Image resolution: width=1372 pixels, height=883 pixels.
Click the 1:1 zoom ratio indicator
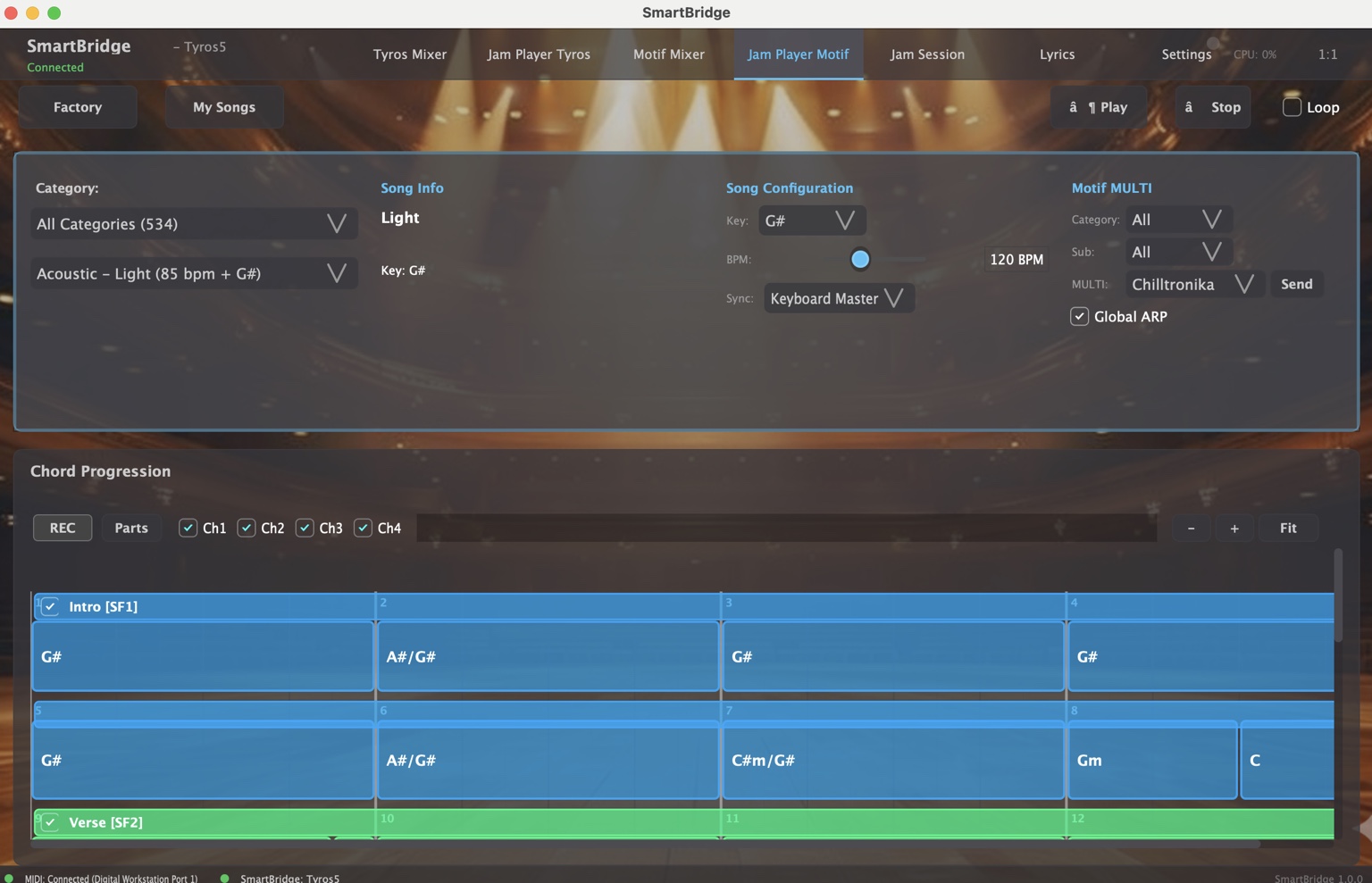click(1327, 54)
